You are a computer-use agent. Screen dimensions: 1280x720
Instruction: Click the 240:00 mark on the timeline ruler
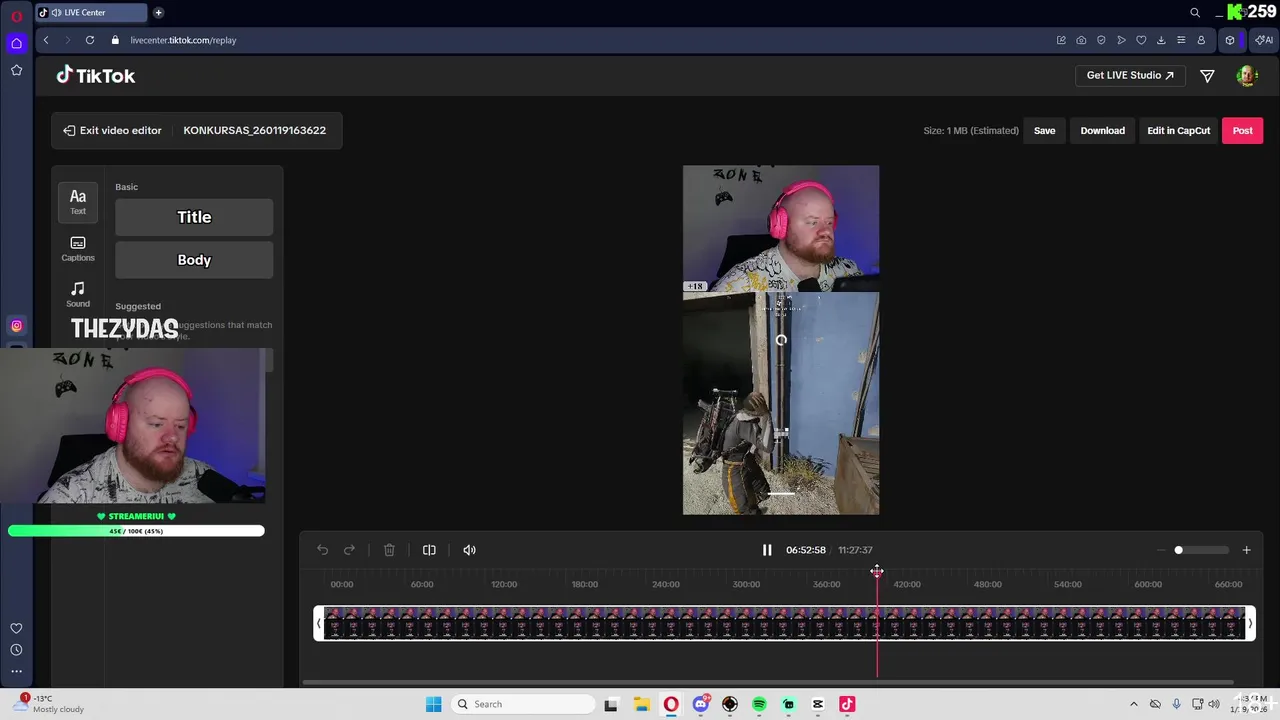click(666, 584)
